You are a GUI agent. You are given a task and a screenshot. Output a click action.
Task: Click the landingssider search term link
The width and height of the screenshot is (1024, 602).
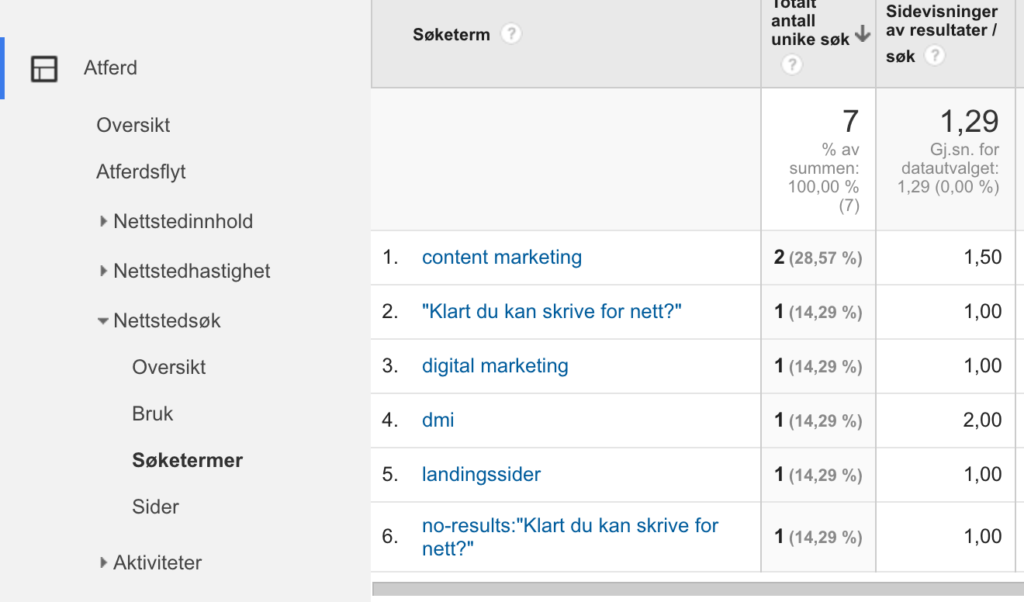481,474
